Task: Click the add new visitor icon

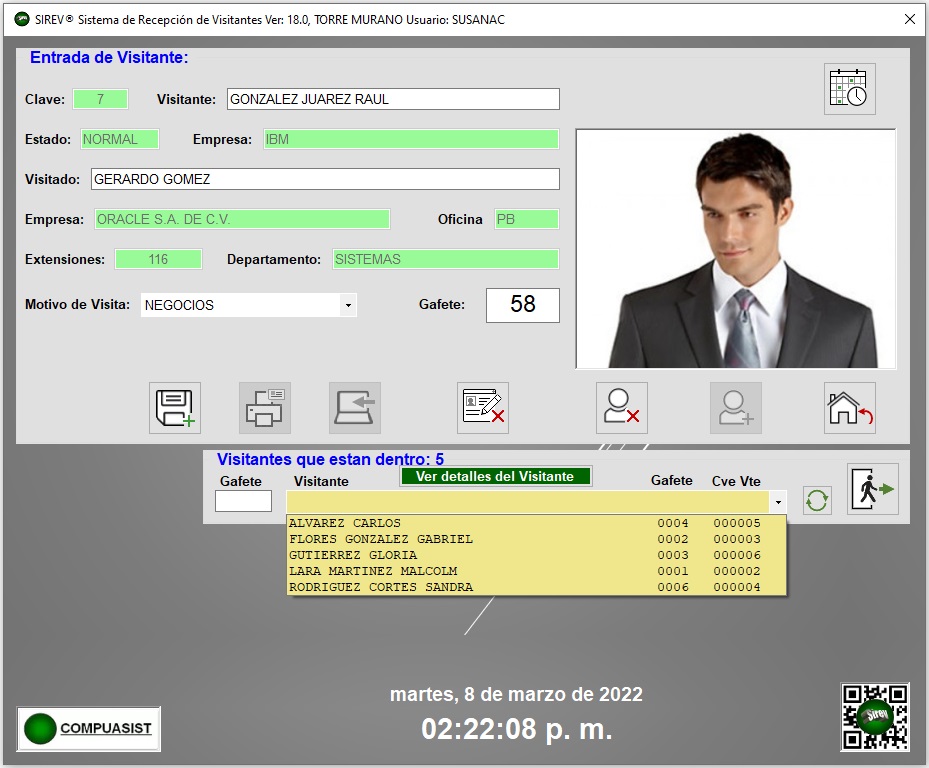Action: pyautogui.click(x=736, y=408)
